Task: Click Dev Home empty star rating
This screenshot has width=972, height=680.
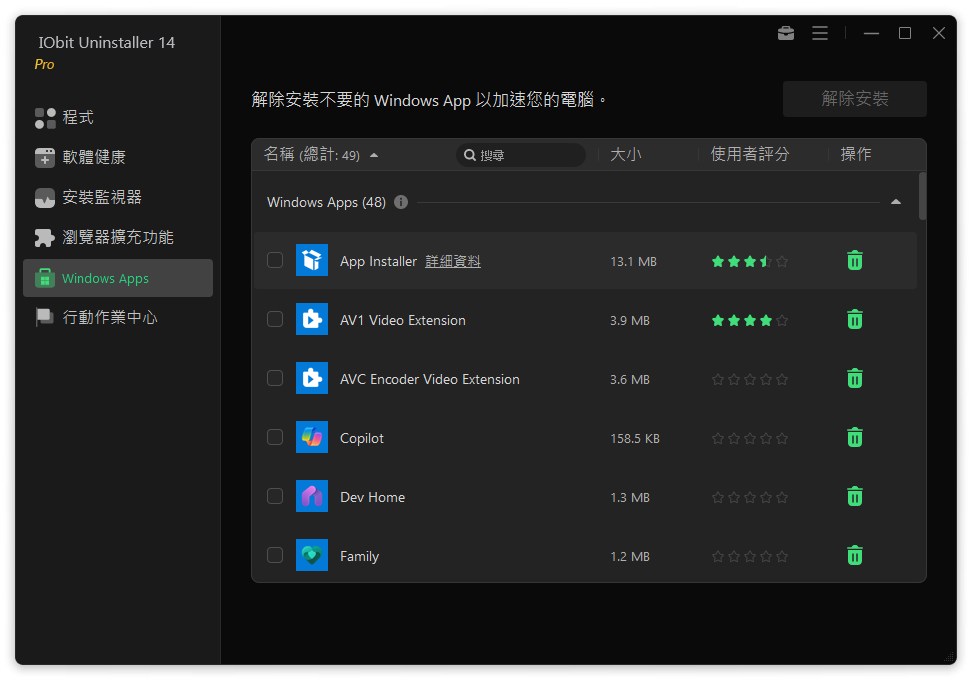Action: pyautogui.click(x=749, y=497)
